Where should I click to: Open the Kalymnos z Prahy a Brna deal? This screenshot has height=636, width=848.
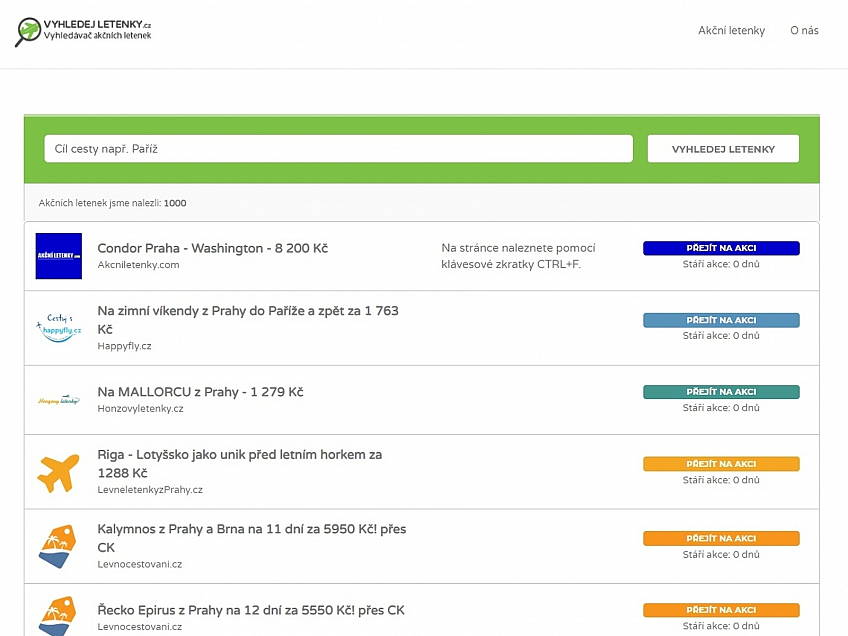[251, 538]
